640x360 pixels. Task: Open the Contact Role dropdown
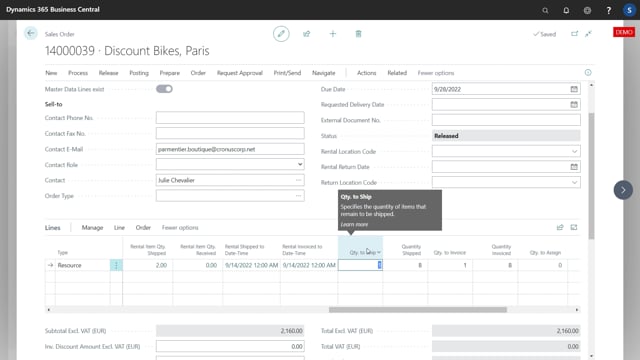(300, 164)
